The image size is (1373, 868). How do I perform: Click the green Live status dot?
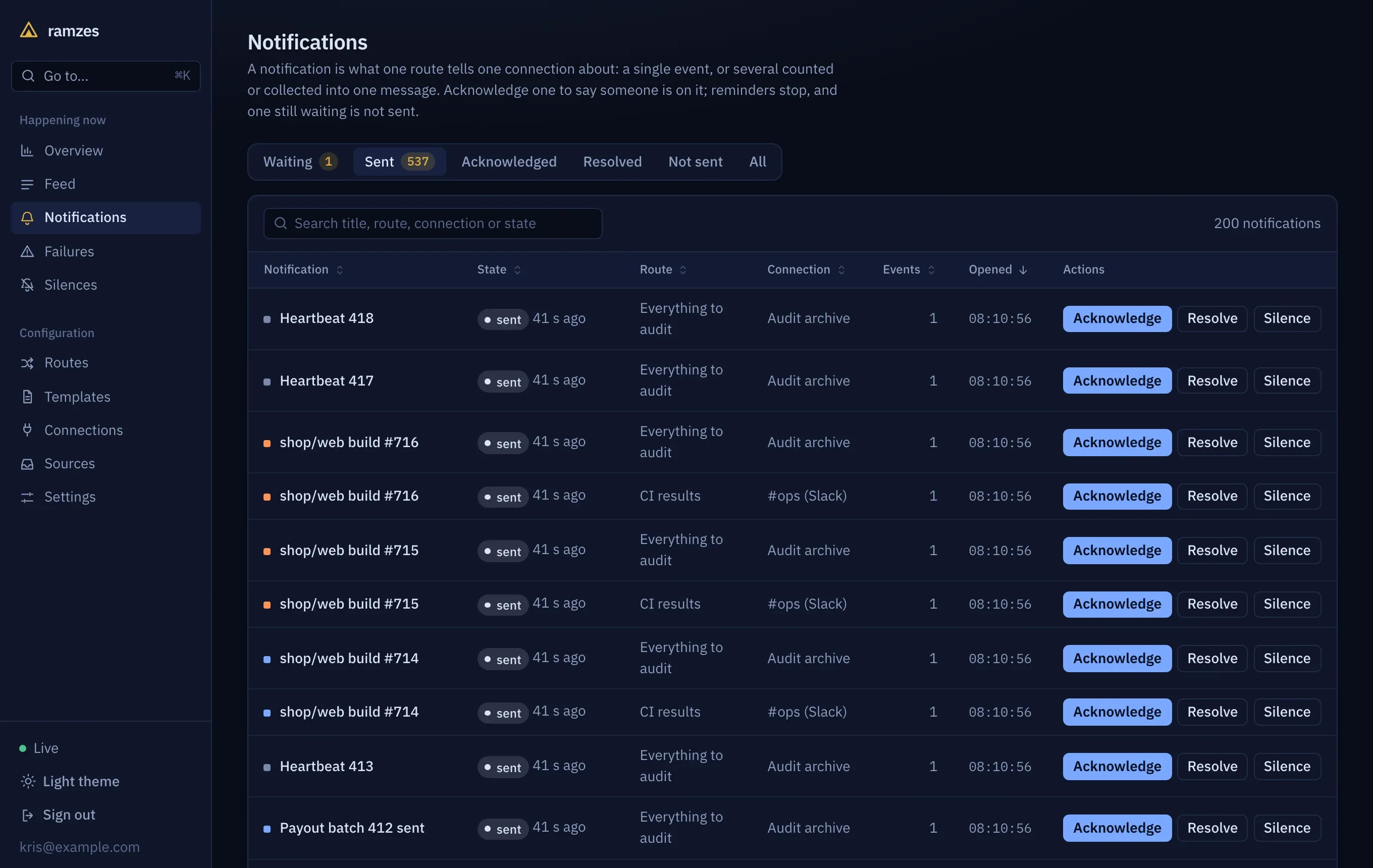[x=23, y=748]
